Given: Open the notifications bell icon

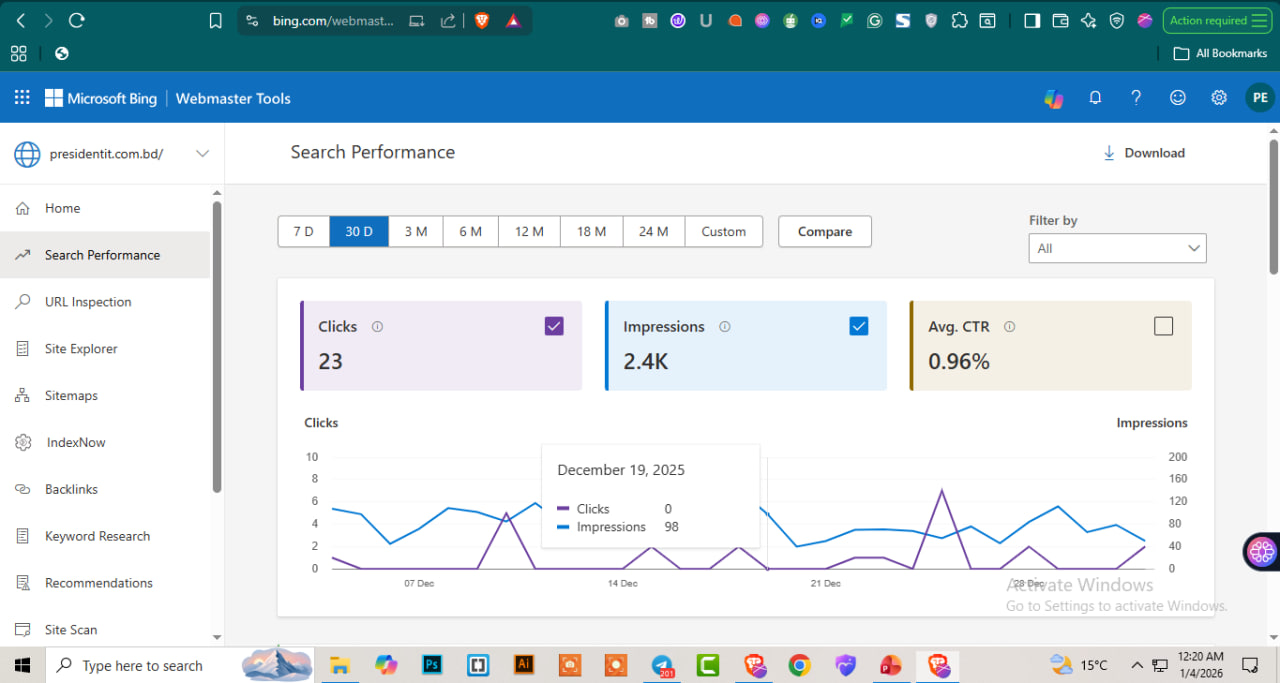Looking at the screenshot, I should coord(1095,98).
